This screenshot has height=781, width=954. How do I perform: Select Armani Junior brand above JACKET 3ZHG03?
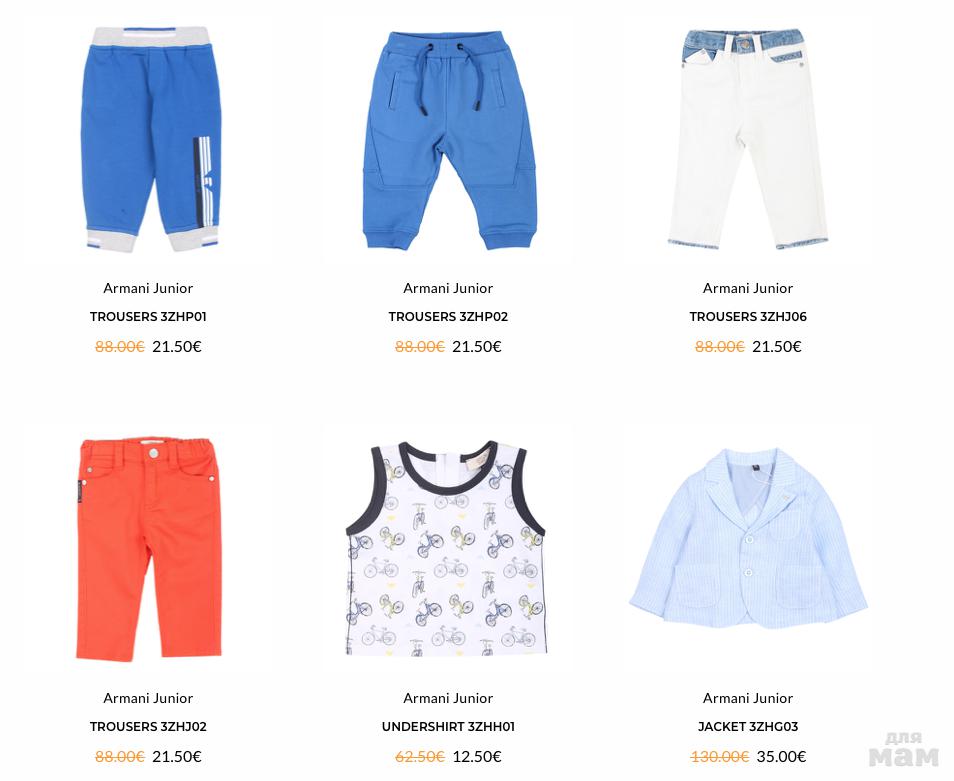[x=748, y=698]
